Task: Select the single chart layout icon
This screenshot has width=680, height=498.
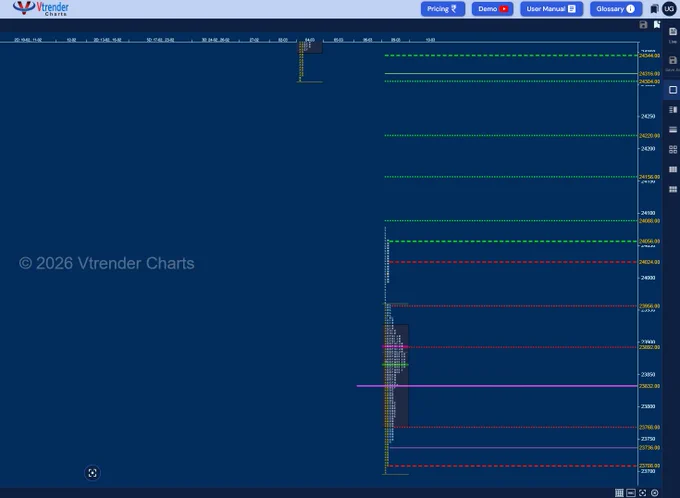Action: (673, 90)
